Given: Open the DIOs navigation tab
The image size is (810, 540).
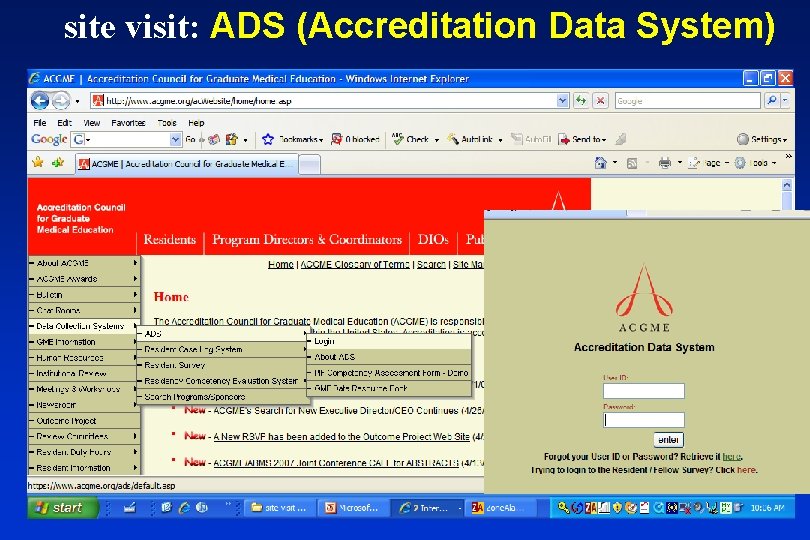Looking at the screenshot, I should pos(433,240).
